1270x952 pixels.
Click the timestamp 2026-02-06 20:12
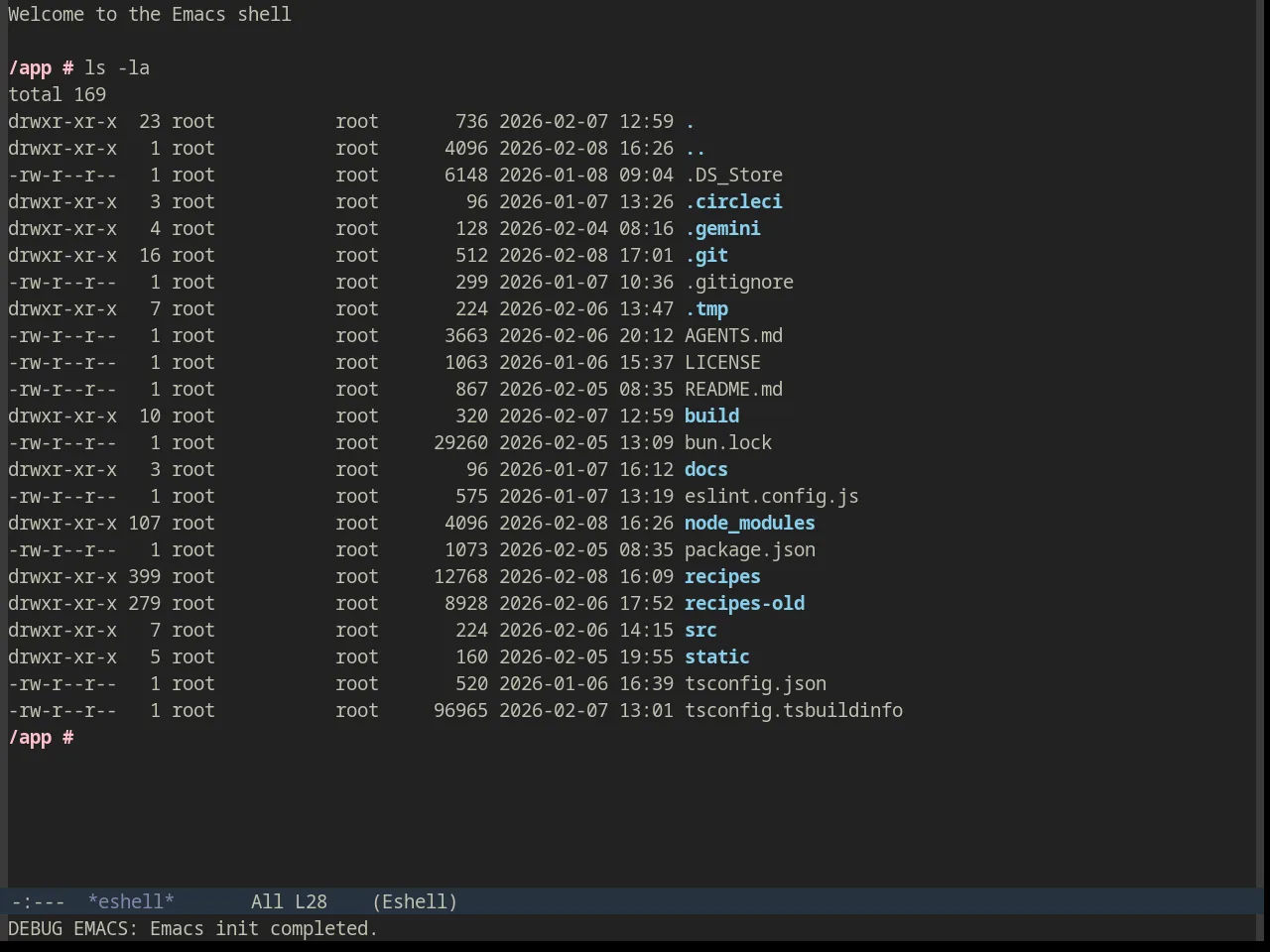[x=586, y=335]
